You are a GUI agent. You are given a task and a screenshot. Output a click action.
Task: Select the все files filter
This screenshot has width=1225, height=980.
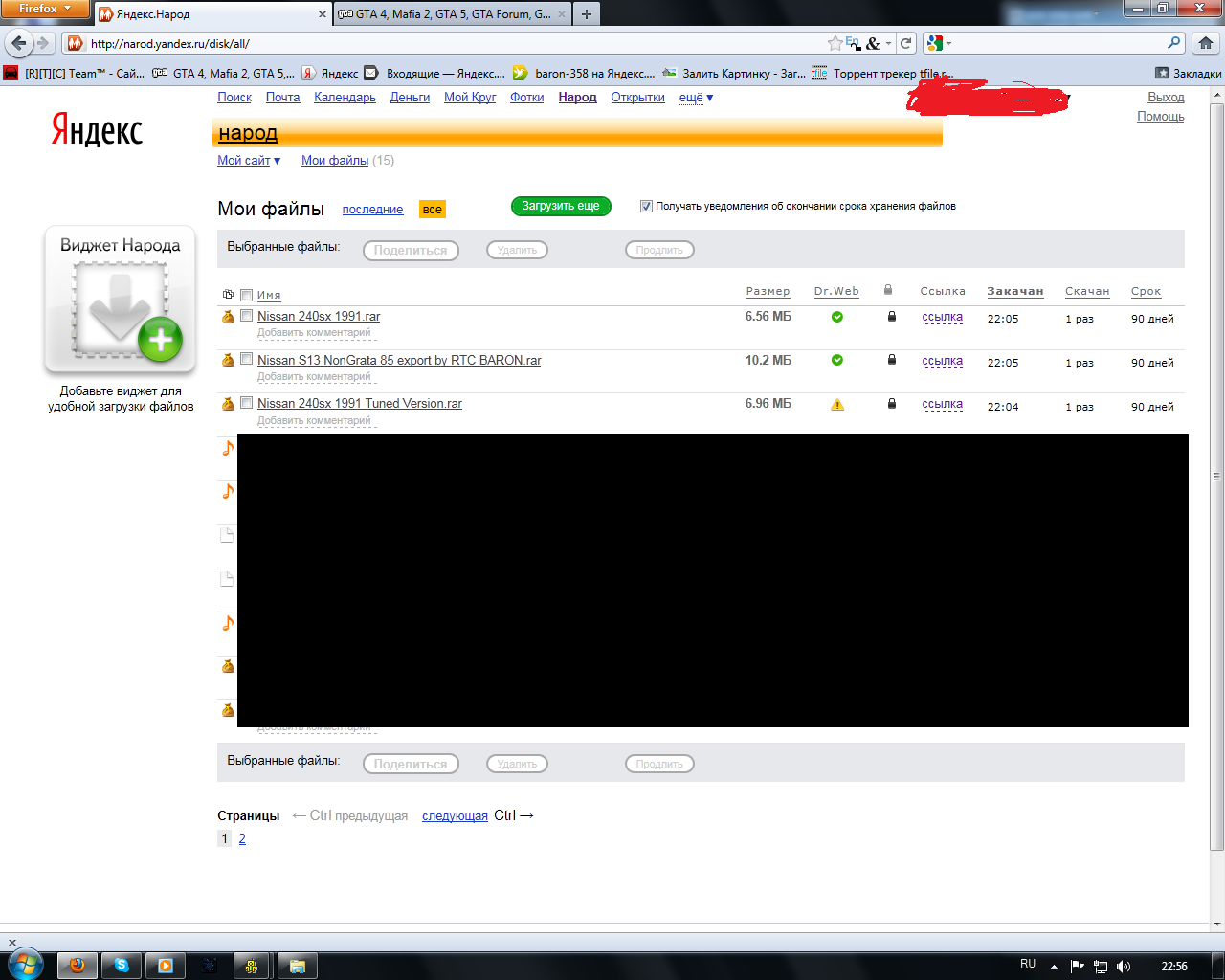click(x=432, y=210)
